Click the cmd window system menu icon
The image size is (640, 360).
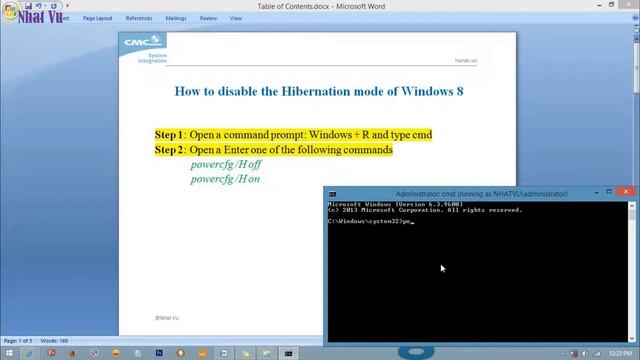[x=333, y=194]
